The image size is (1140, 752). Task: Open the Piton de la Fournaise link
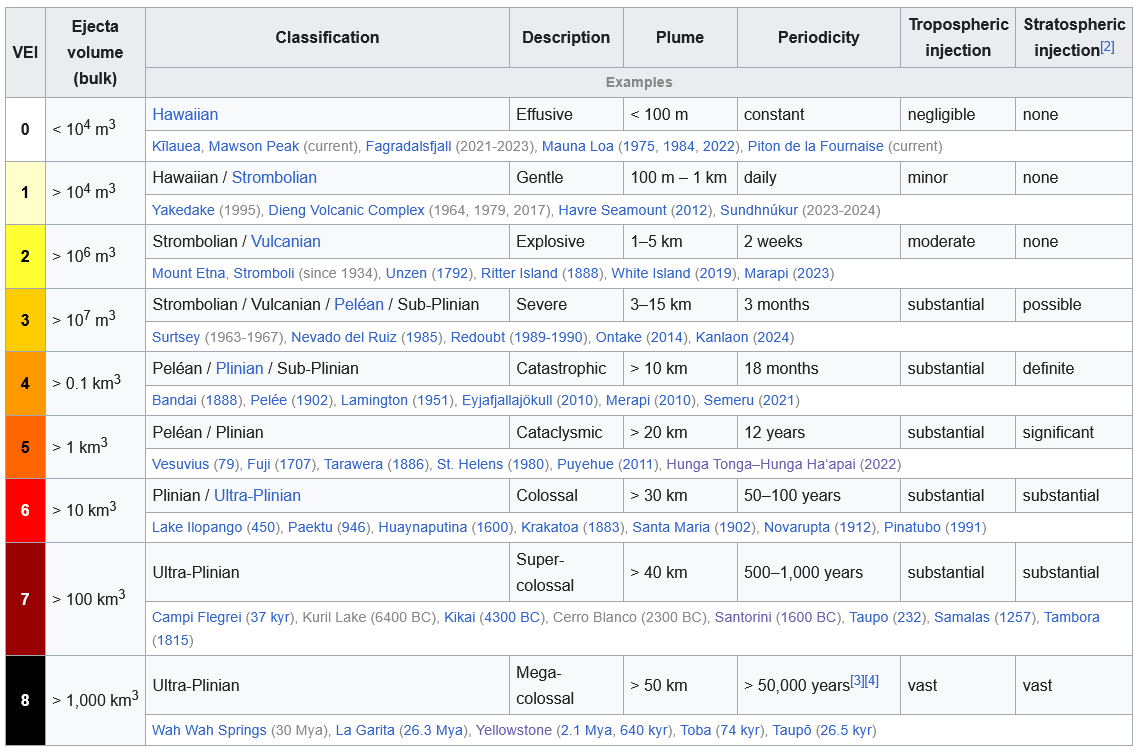coord(816,146)
